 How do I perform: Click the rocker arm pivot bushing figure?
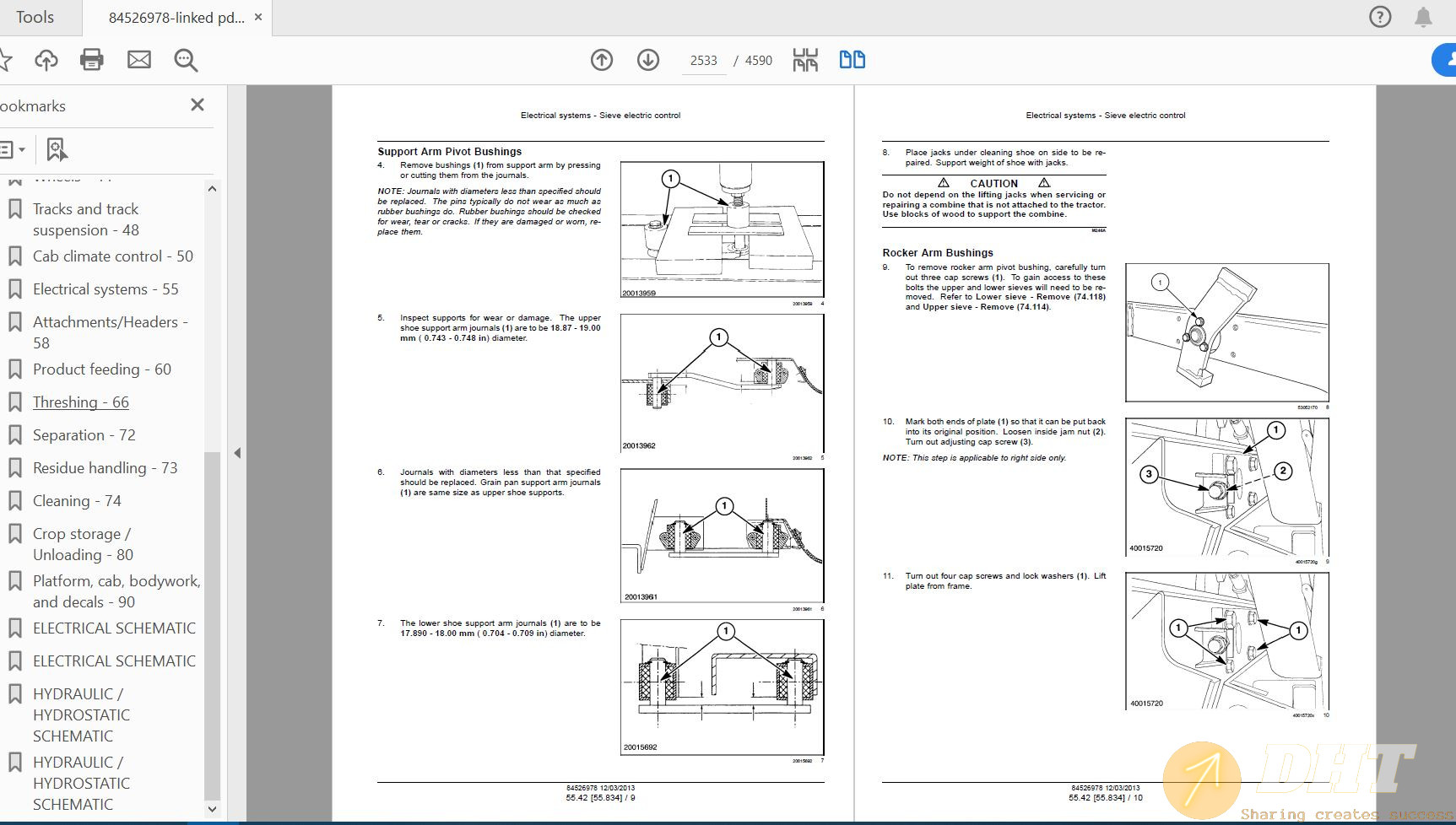(1226, 332)
